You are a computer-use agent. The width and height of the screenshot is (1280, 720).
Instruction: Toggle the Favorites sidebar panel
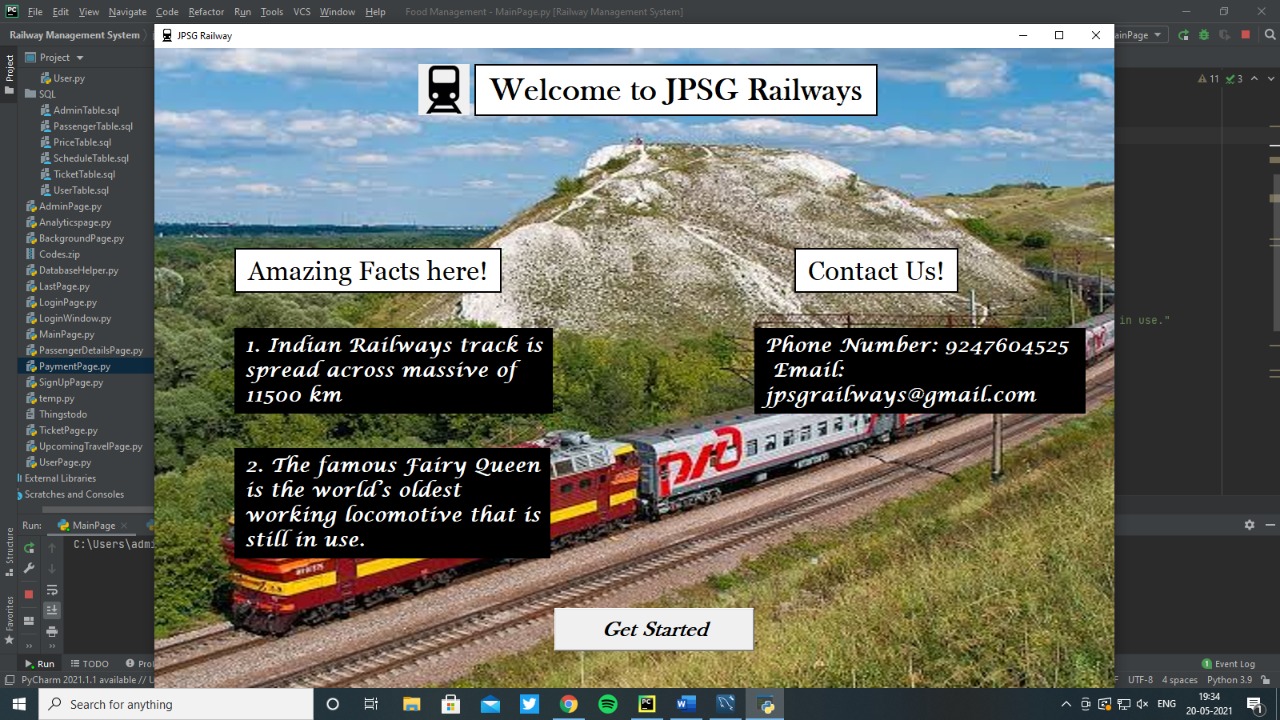tap(9, 615)
